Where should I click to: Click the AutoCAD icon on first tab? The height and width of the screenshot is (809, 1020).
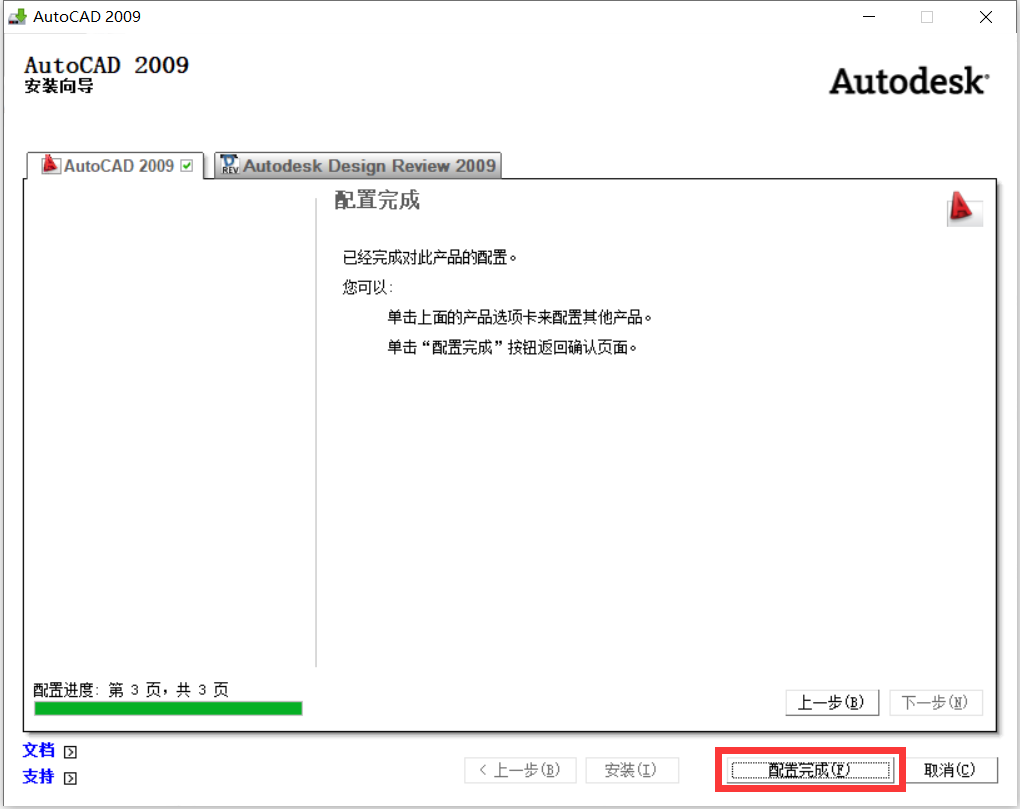coord(51,164)
